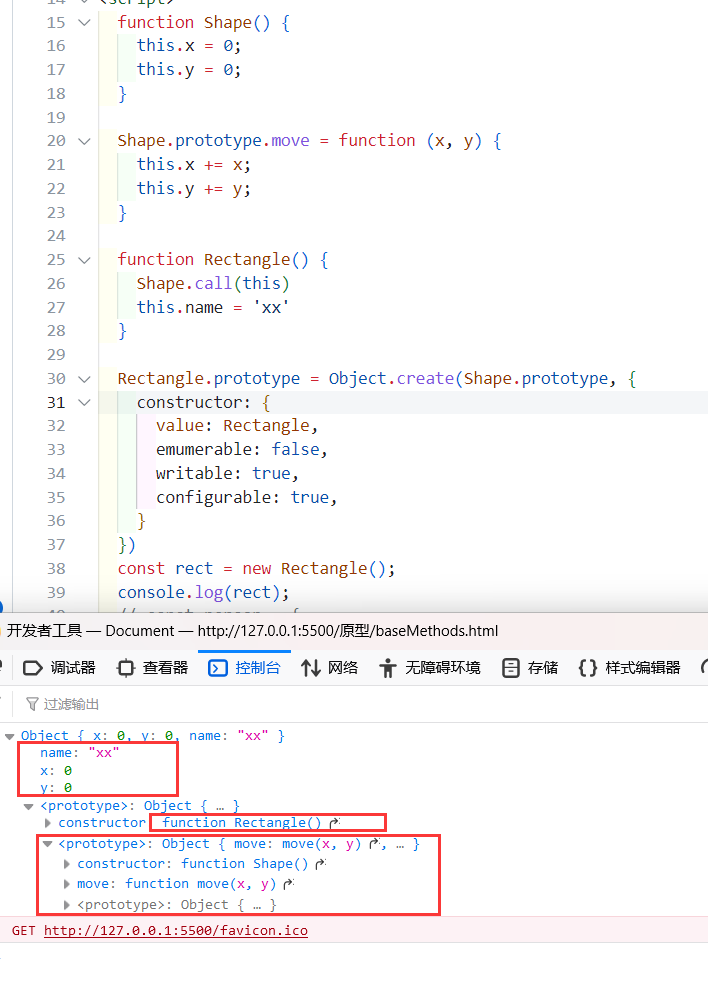Image resolution: width=708 pixels, height=993 pixels.
Task: Click the writable: true, code line
Action: click(x=227, y=474)
